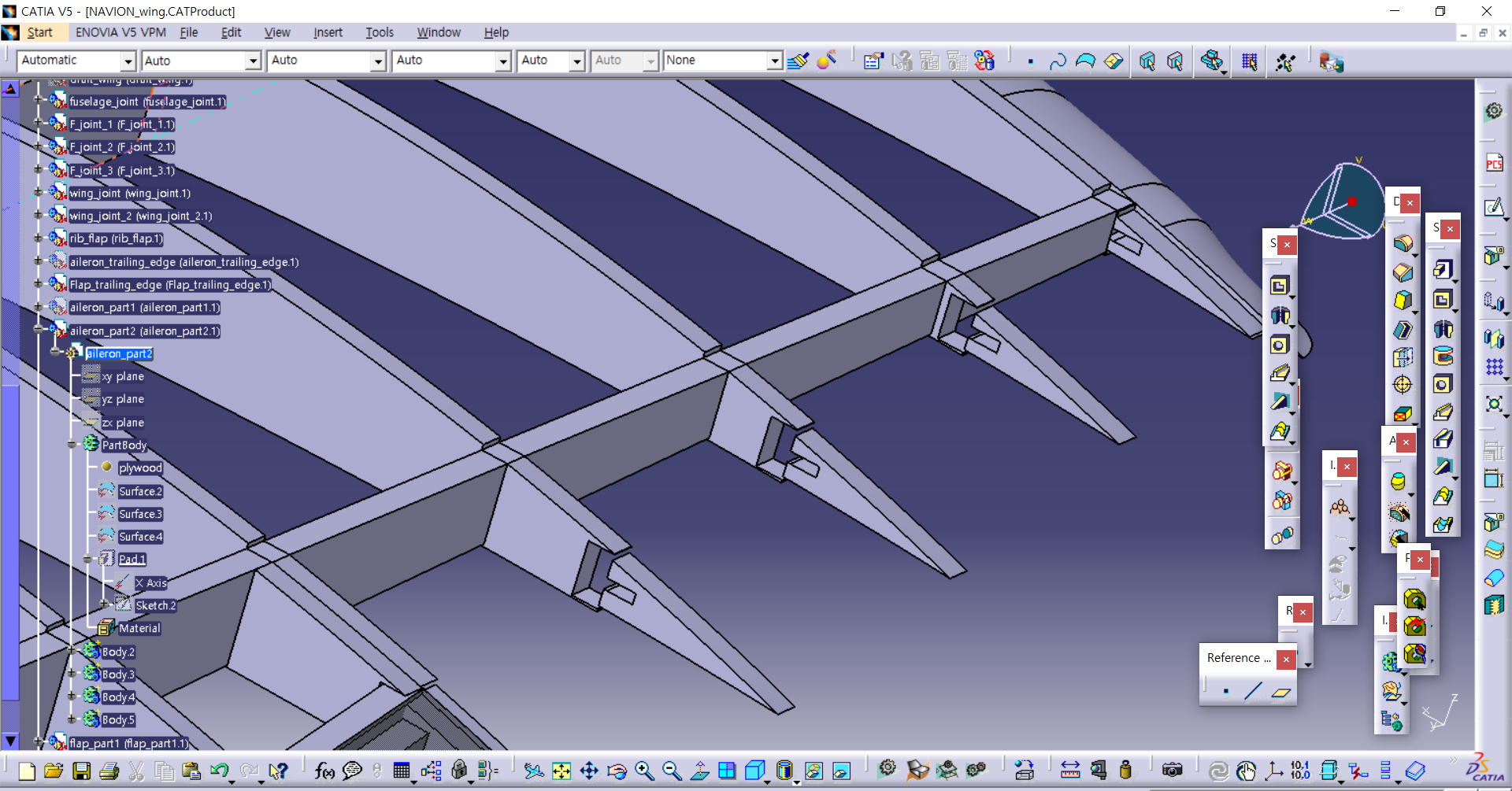Viewport: 1512px width, 791px height.
Task: Click the Painter brush icon
Action: coord(798,61)
